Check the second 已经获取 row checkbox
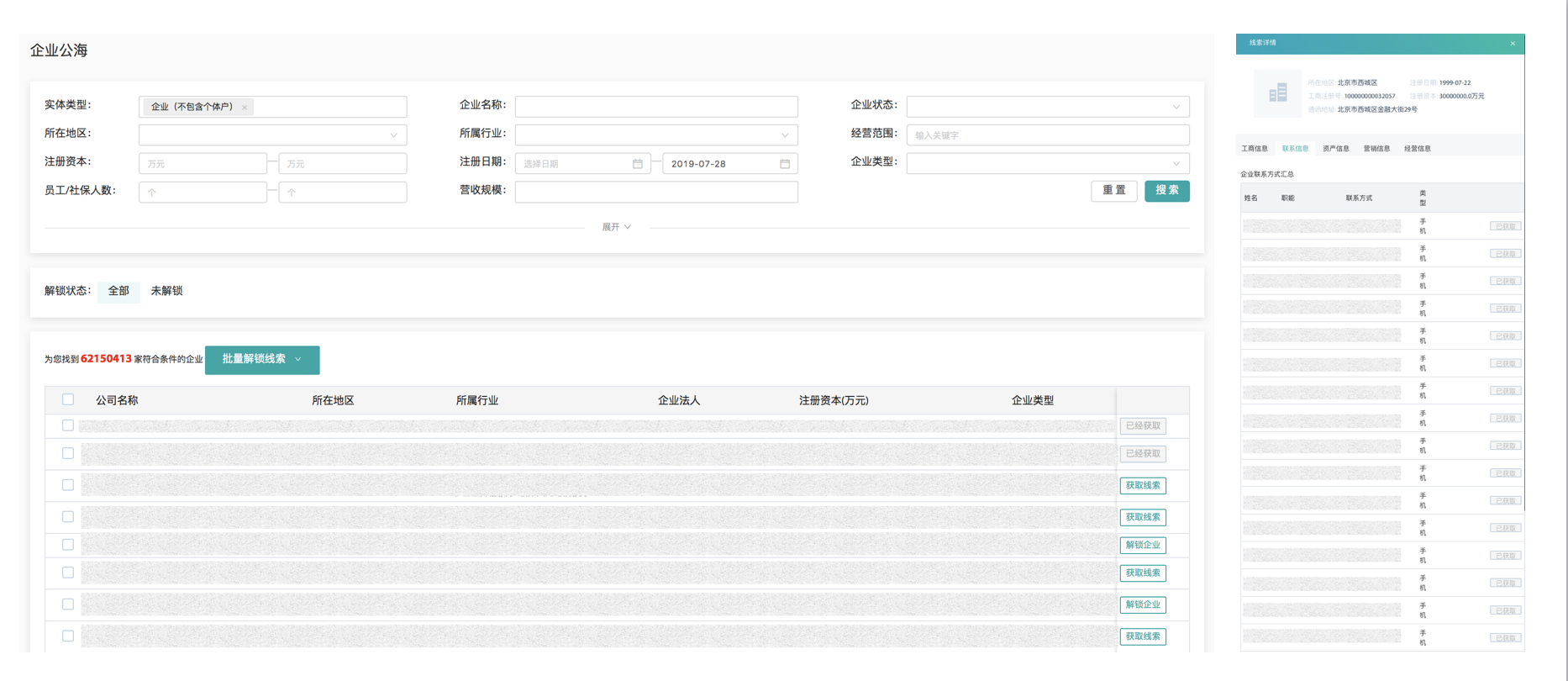Image resolution: width=1568 pixels, height=681 pixels. pos(68,453)
